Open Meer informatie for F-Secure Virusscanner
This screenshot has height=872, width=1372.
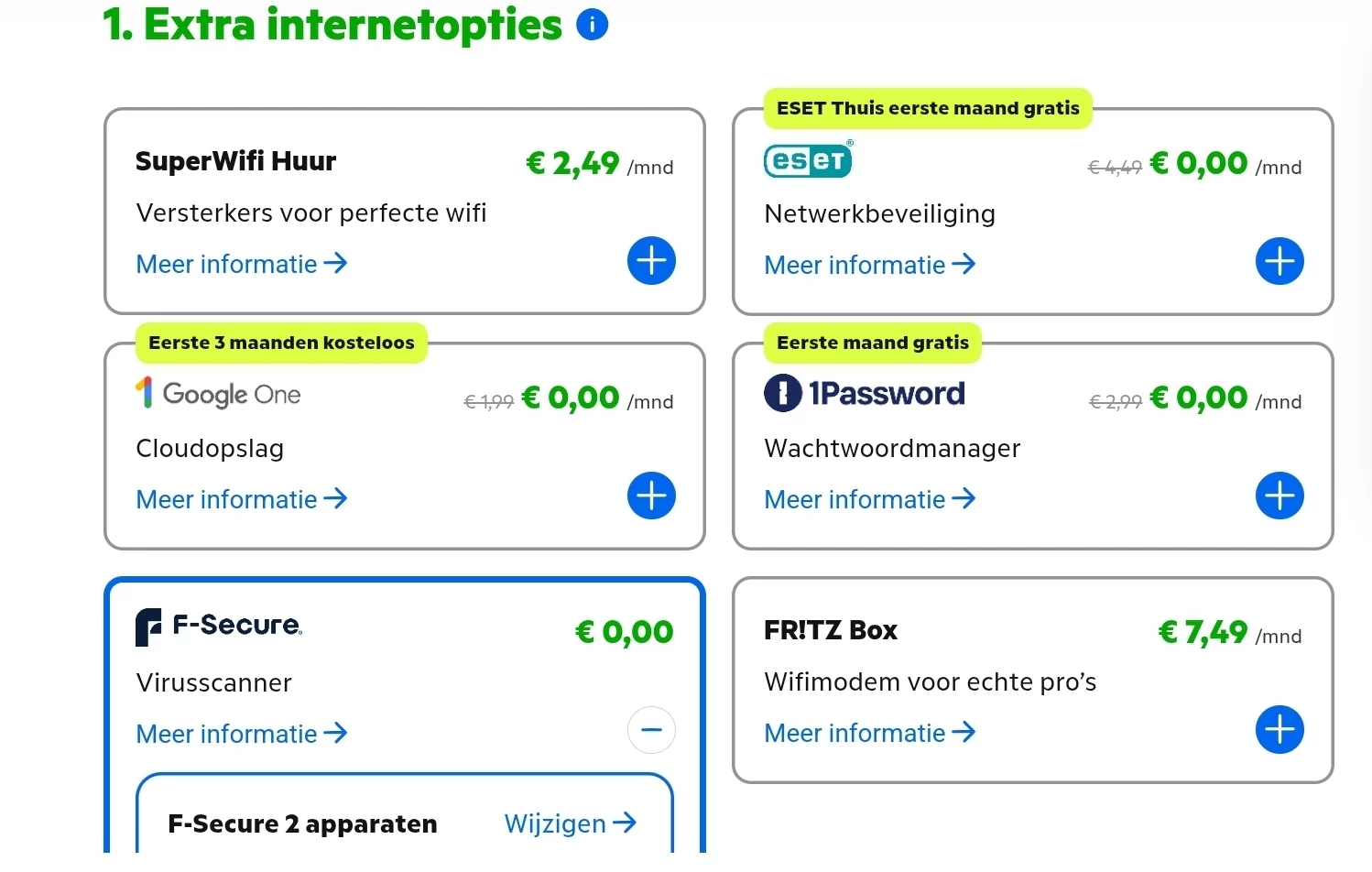point(242,734)
